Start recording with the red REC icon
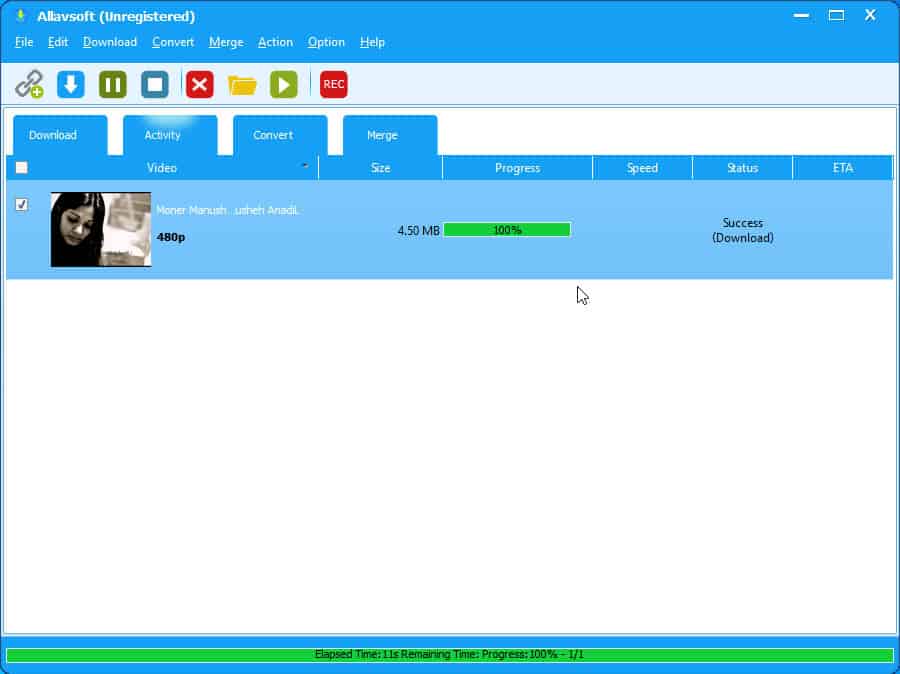This screenshot has height=674, width=900. (333, 84)
